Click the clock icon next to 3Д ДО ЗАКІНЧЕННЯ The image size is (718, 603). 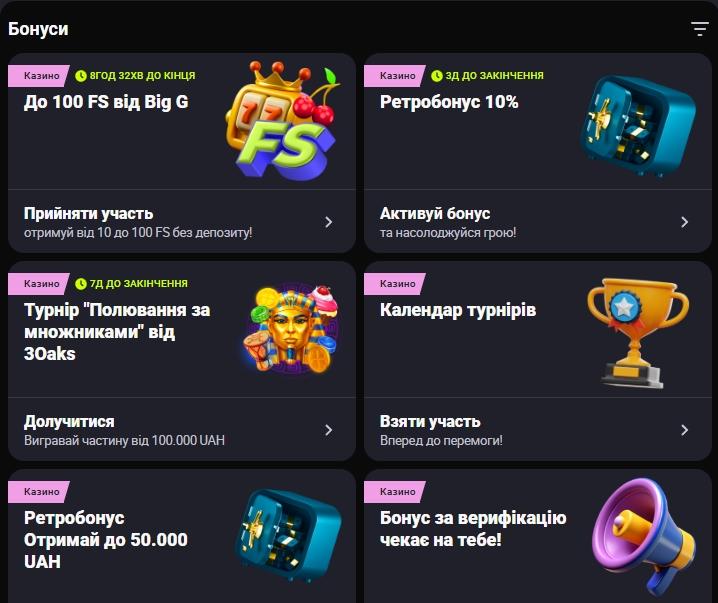pyautogui.click(x=437, y=76)
